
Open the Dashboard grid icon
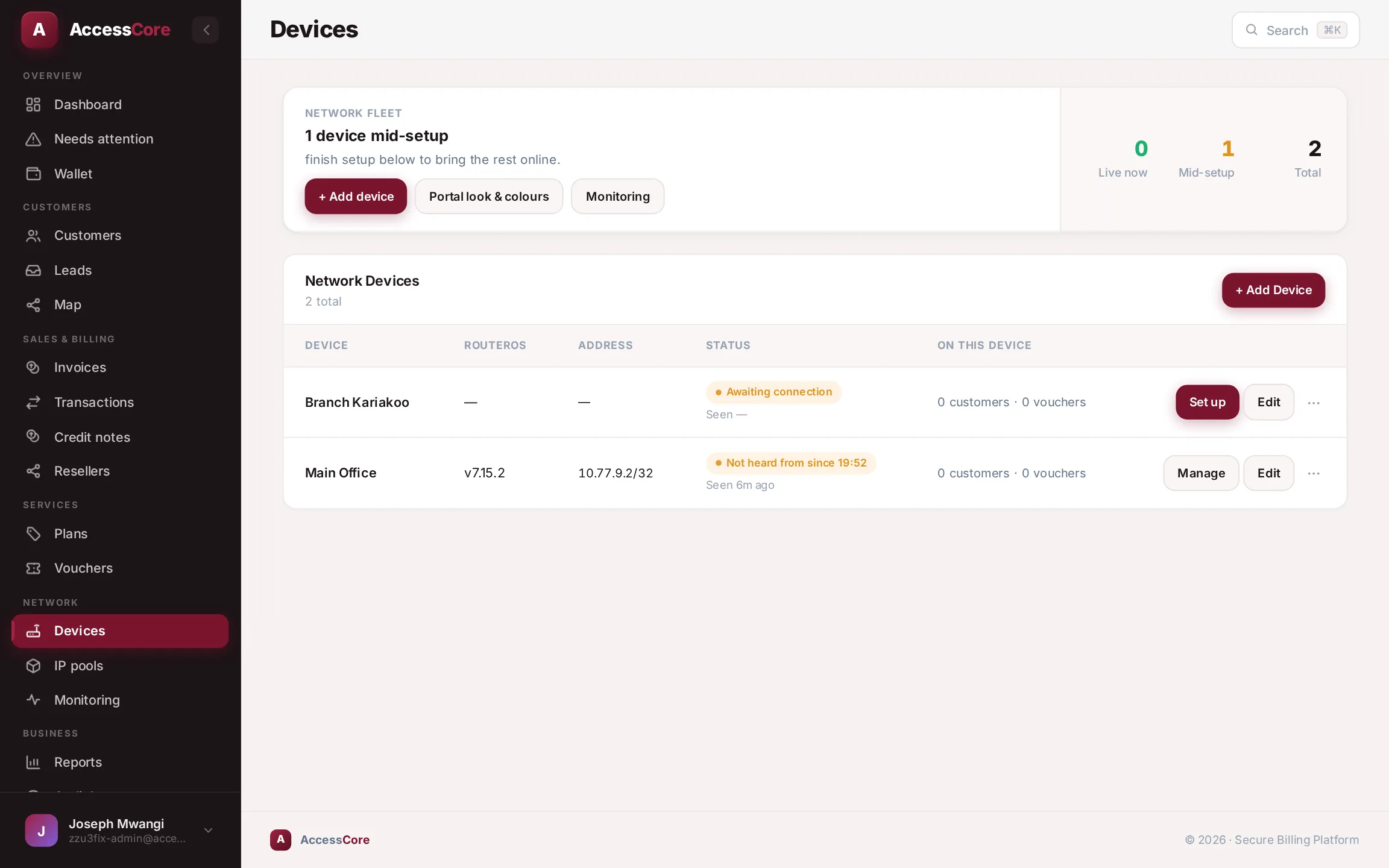[x=33, y=104]
